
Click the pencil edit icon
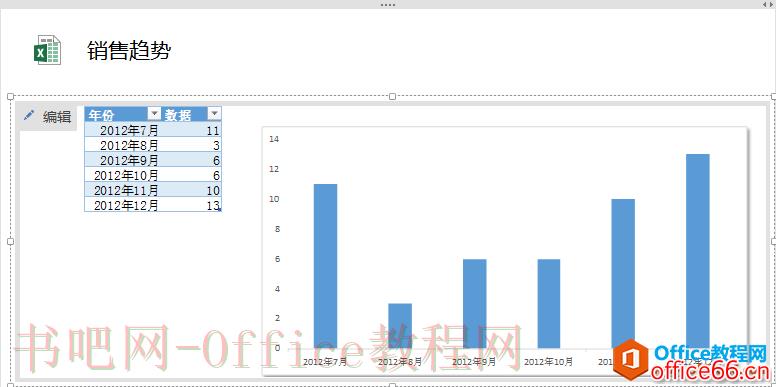(29, 115)
